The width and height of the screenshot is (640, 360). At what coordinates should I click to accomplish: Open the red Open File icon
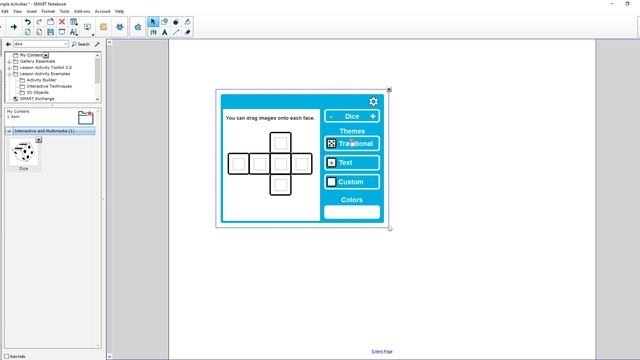pyautogui.click(x=39, y=32)
